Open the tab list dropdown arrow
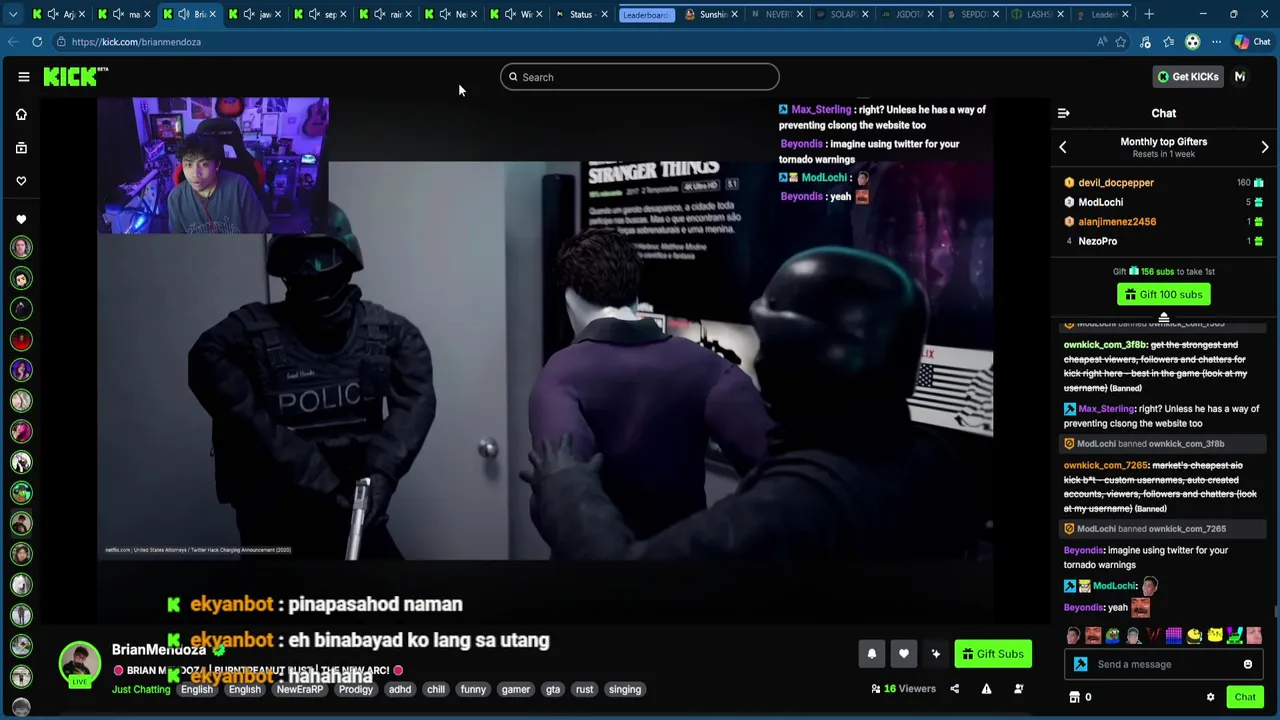Screen dimensions: 1280x720 12,14
